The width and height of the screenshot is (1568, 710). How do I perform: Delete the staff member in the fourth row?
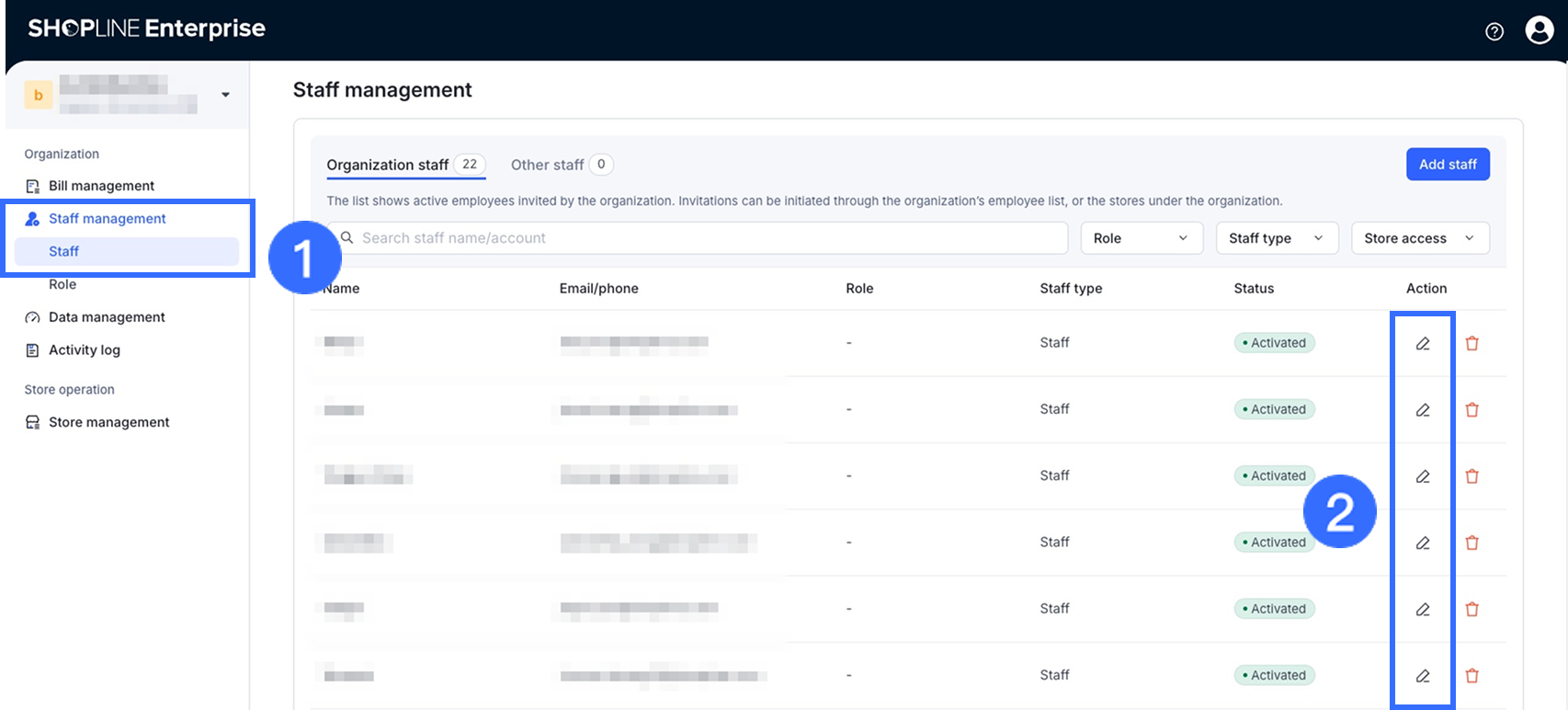(x=1471, y=543)
